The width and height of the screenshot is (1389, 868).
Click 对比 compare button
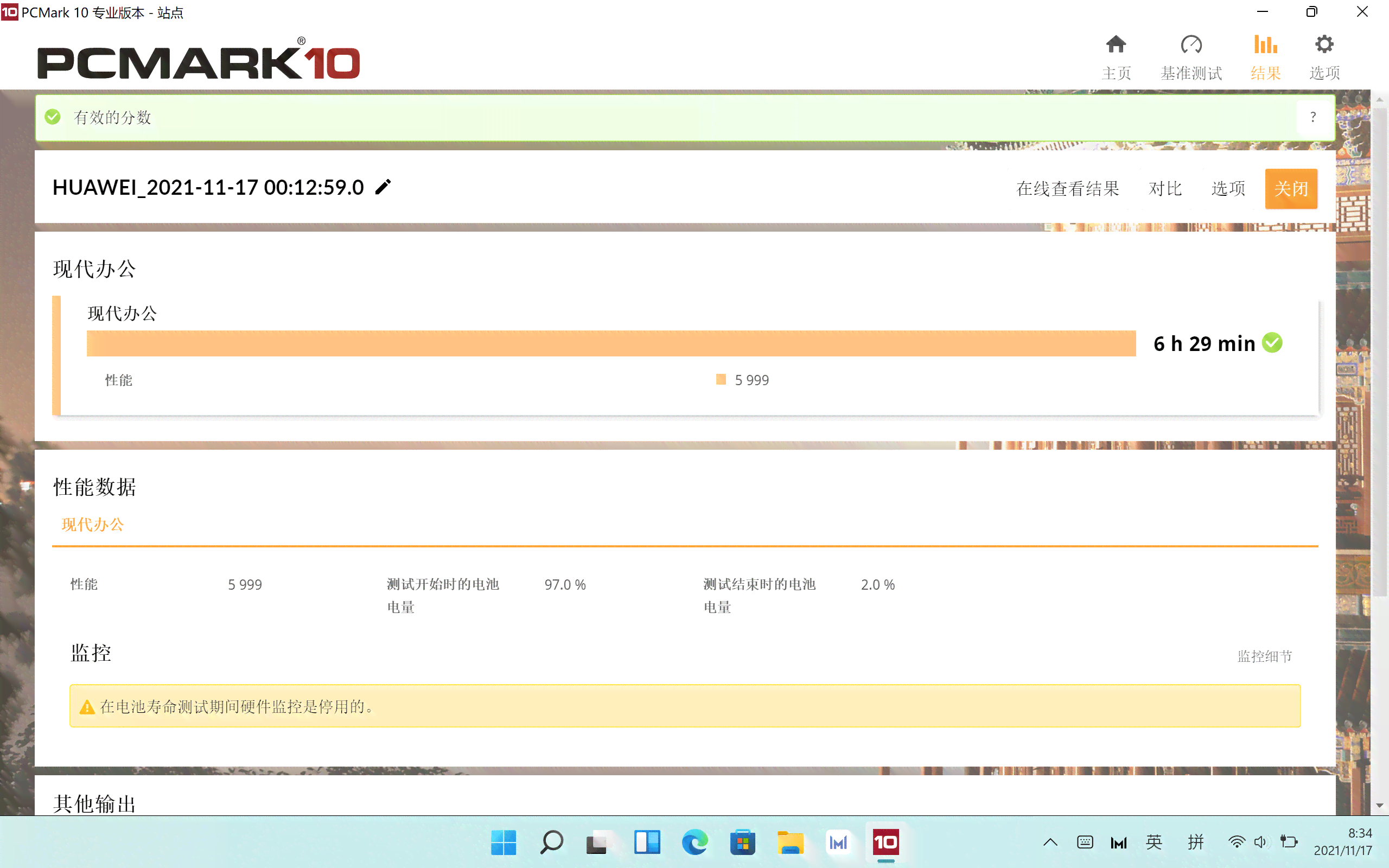1165,188
